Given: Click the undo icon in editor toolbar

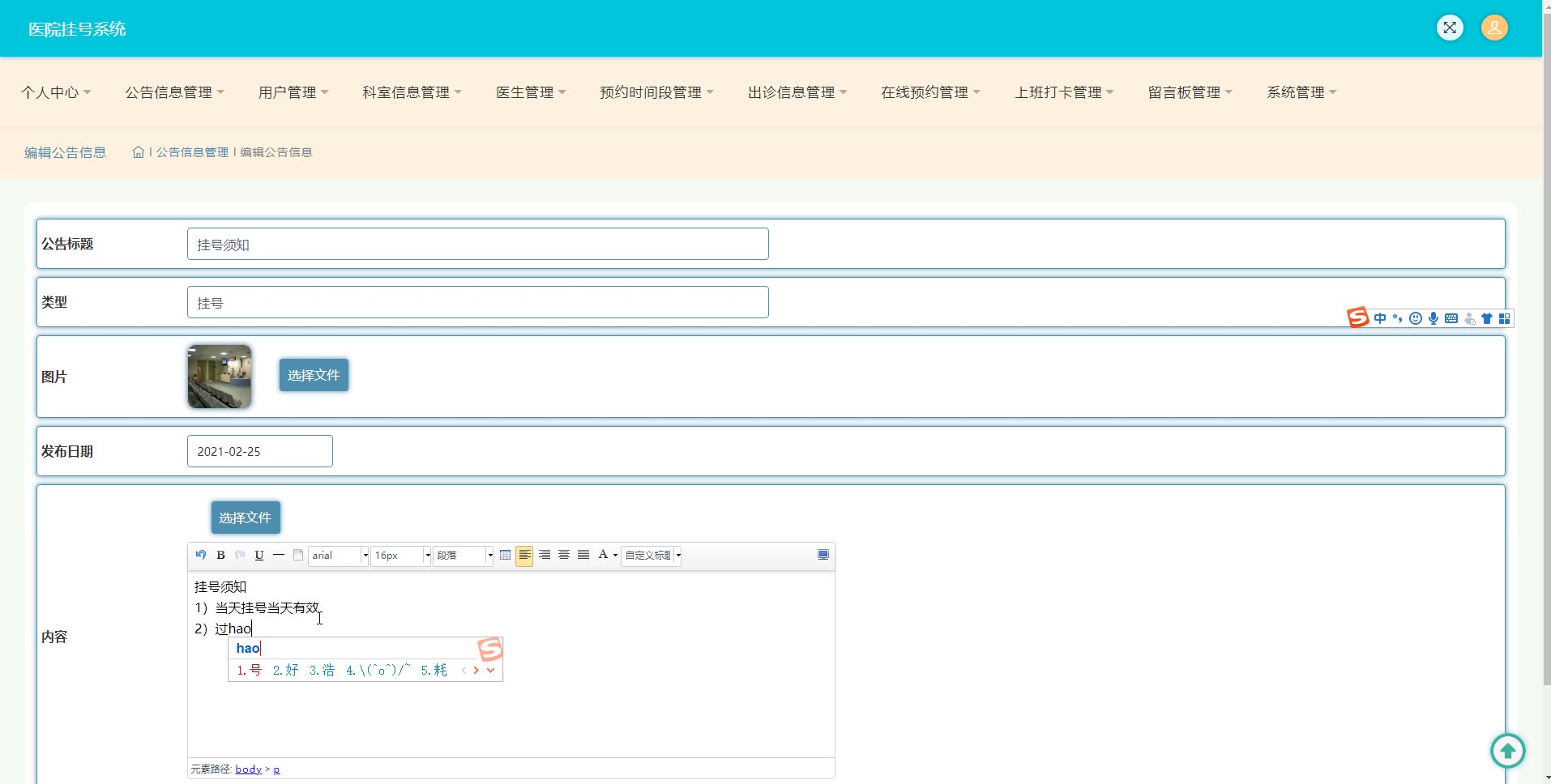Looking at the screenshot, I should [x=201, y=555].
